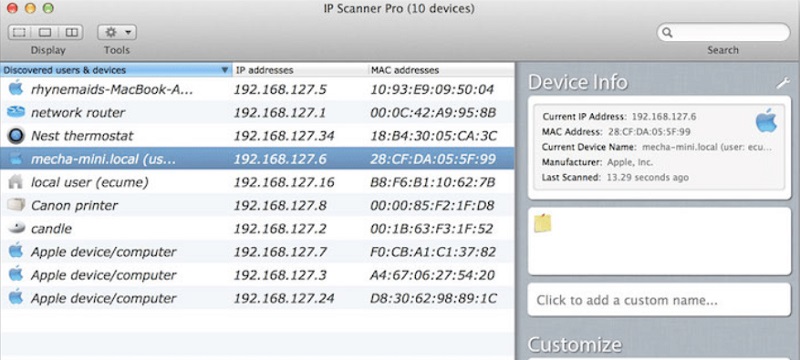Screen dimensions: 800x360
Task: Click MAC address 00:00:85:F2:1F:D8
Action: coord(432,205)
